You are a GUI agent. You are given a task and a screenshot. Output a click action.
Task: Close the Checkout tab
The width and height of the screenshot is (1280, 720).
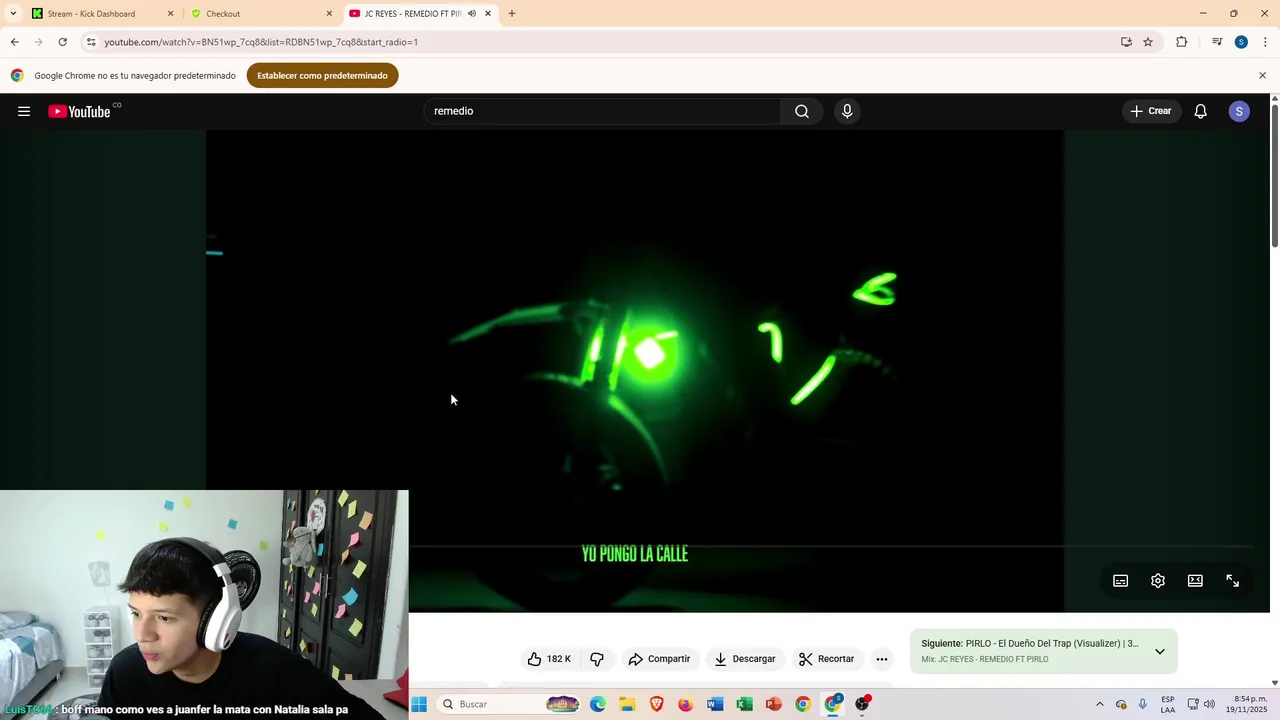tap(329, 14)
